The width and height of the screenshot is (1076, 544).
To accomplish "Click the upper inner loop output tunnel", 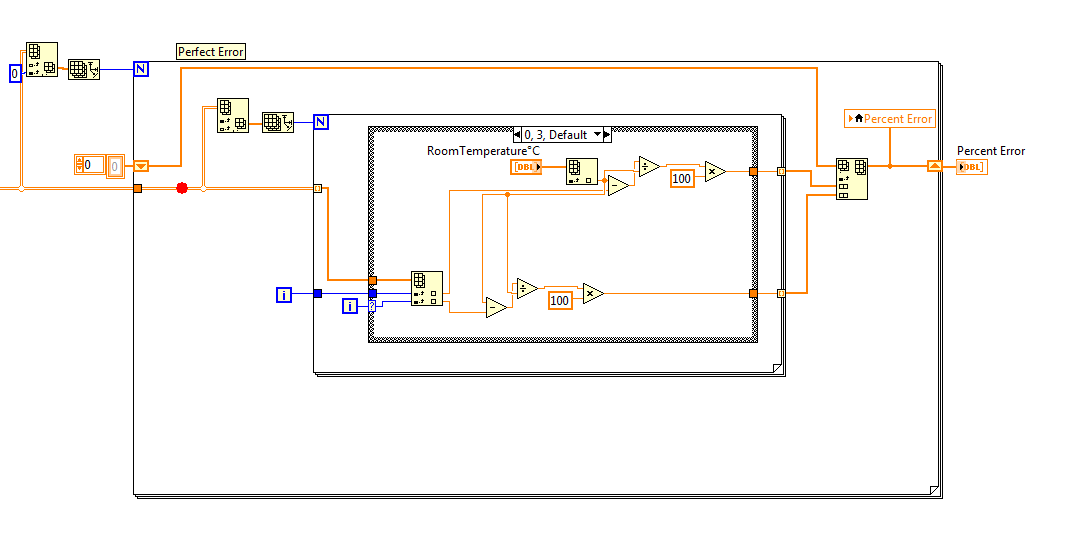I will coord(781,172).
